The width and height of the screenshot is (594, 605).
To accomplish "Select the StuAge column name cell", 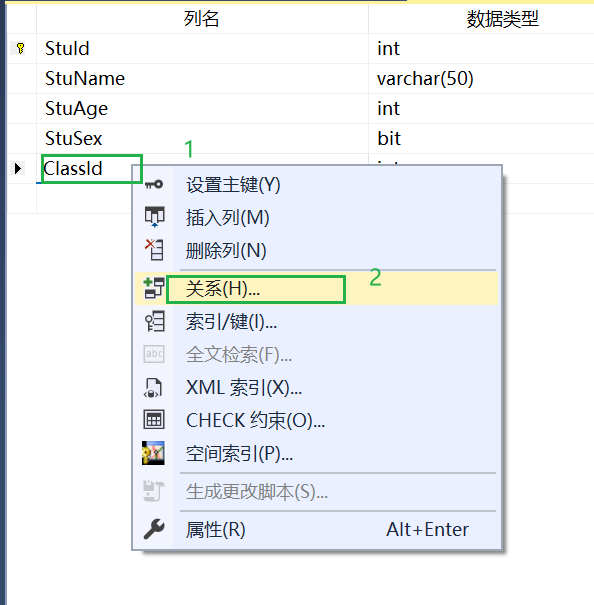I will coord(202,108).
